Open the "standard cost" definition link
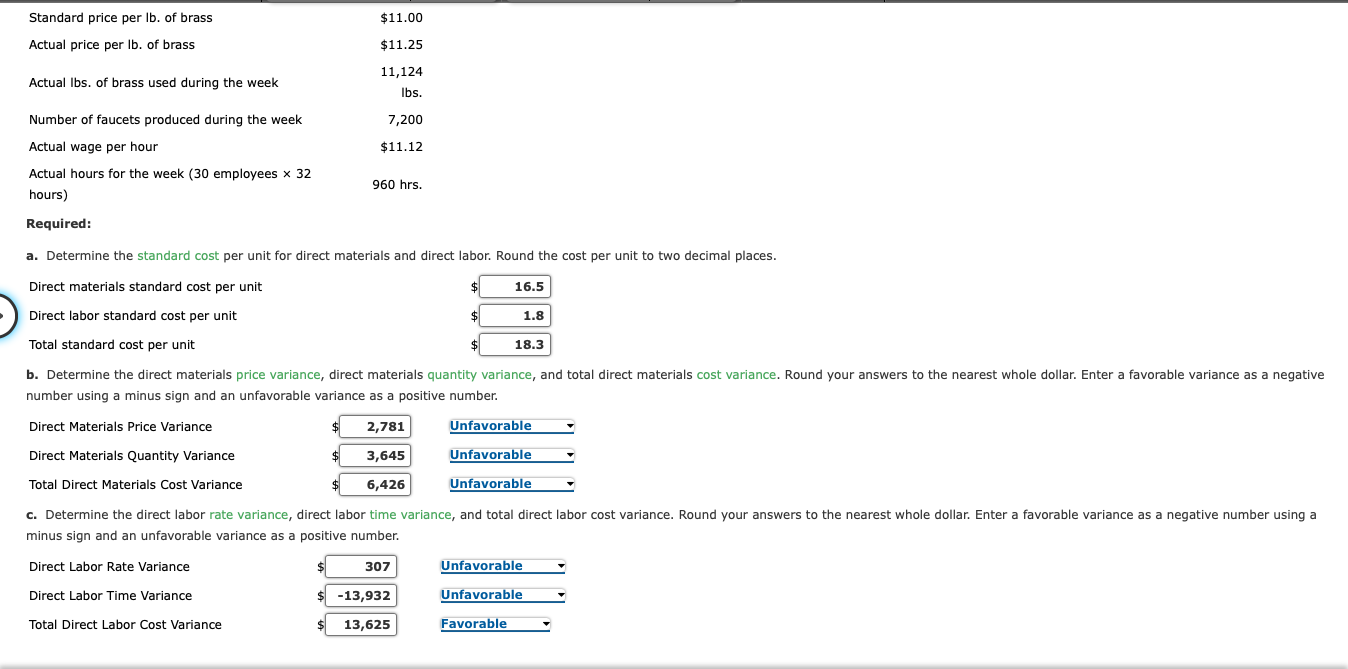Screen dimensions: 1348x669 pyautogui.click(x=178, y=255)
